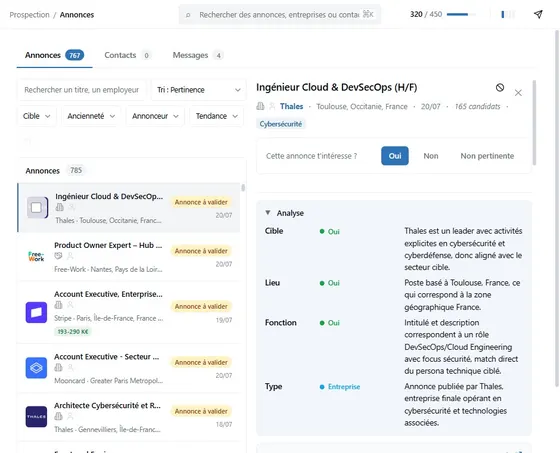Answer Non to annonce interest
This screenshot has width=560, height=453.
[431, 156]
